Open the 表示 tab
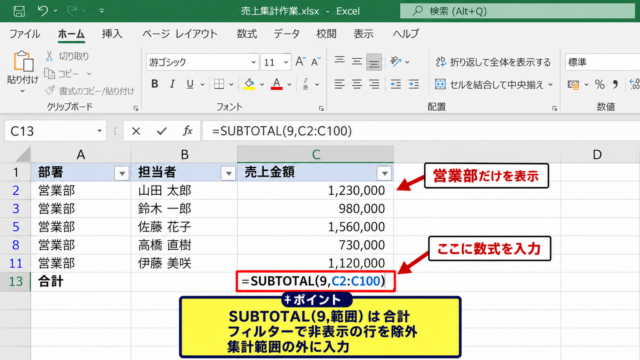The image size is (640, 360). [x=363, y=34]
